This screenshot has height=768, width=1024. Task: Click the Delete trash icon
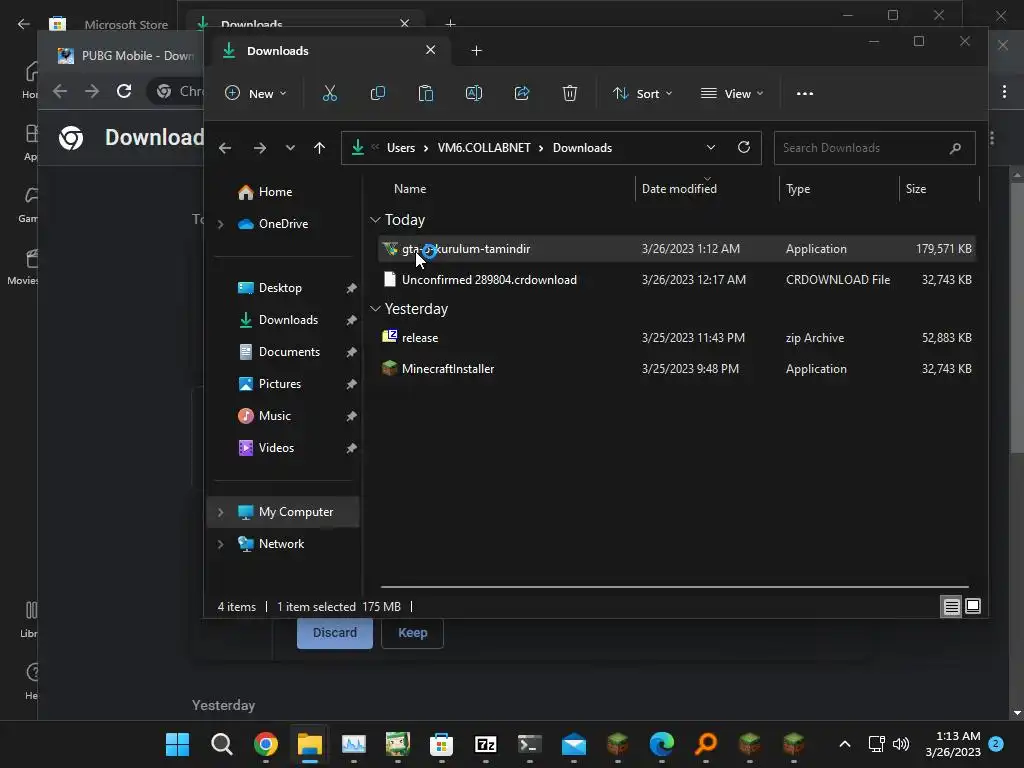click(569, 93)
